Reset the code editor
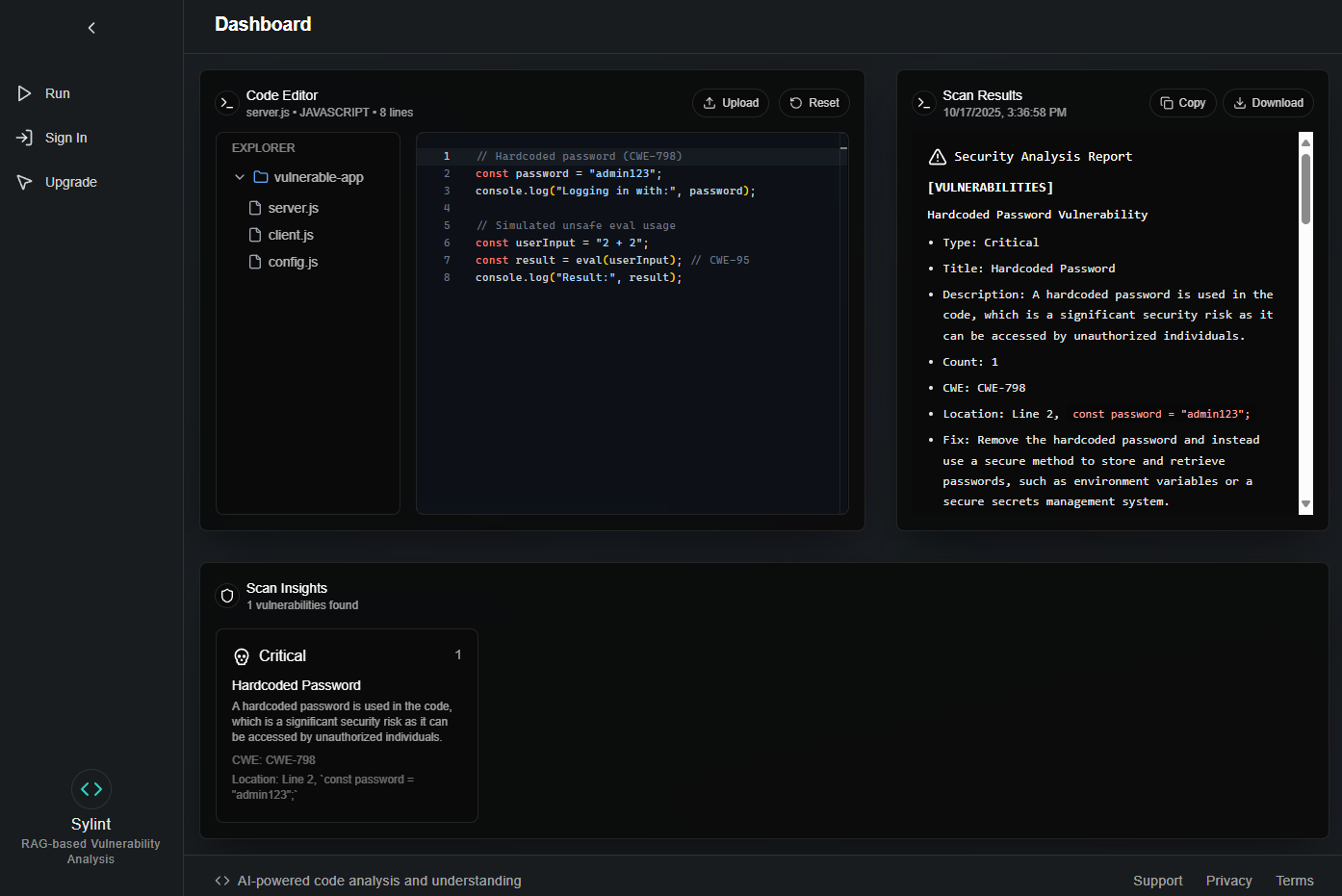 (813, 103)
